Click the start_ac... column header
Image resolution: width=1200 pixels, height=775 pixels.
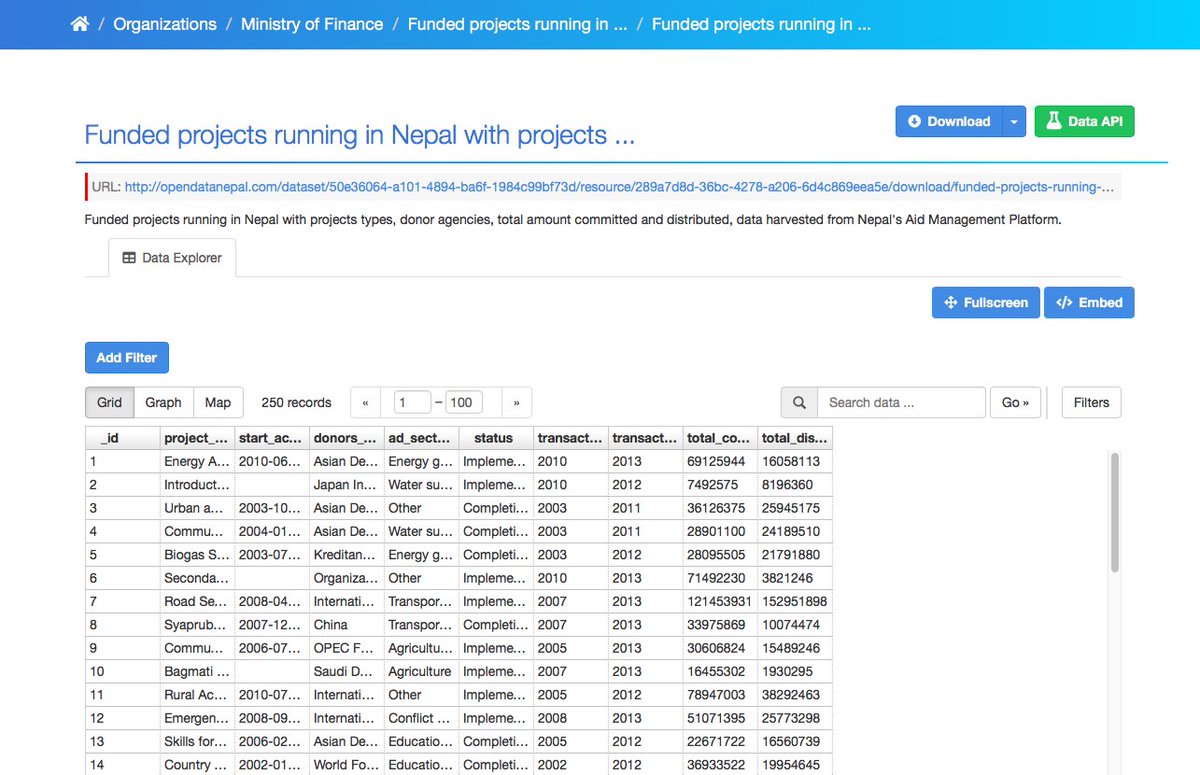coord(271,437)
